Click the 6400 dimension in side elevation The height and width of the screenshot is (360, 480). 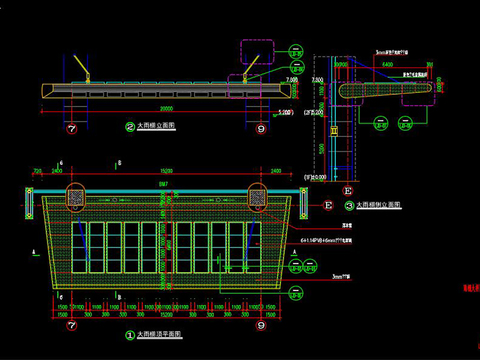pos(387,64)
